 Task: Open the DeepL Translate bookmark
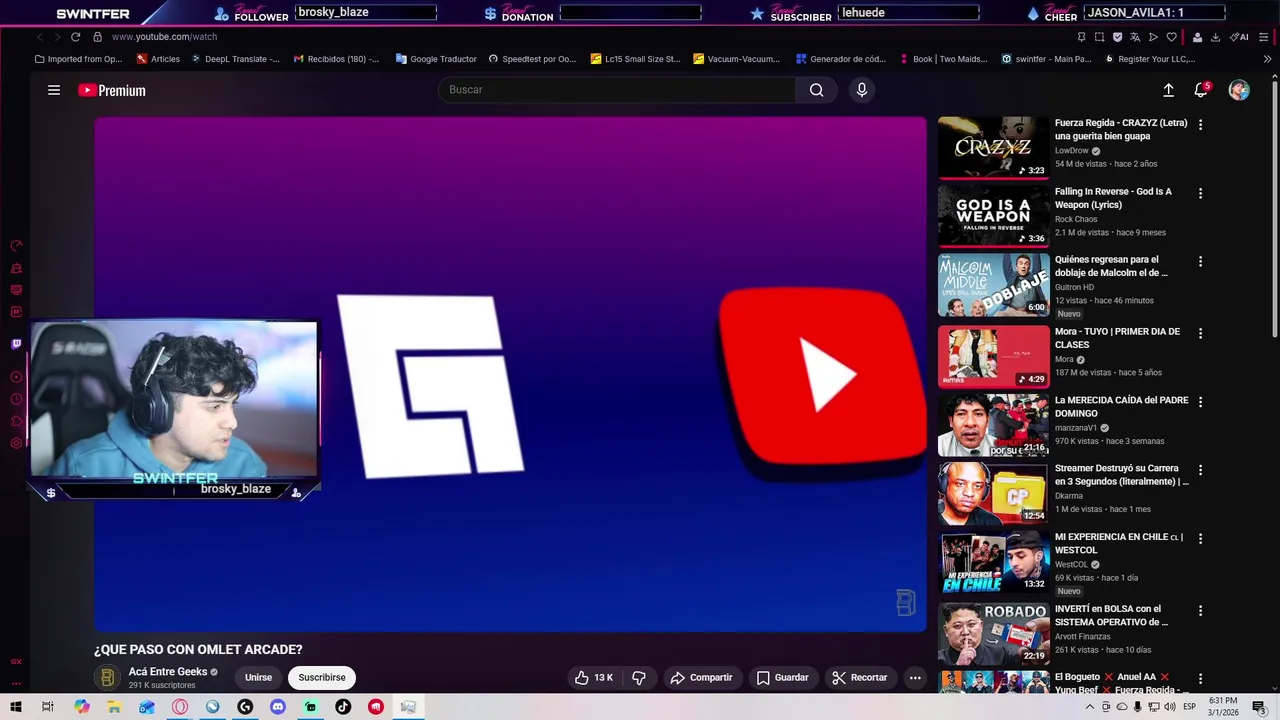[234, 59]
